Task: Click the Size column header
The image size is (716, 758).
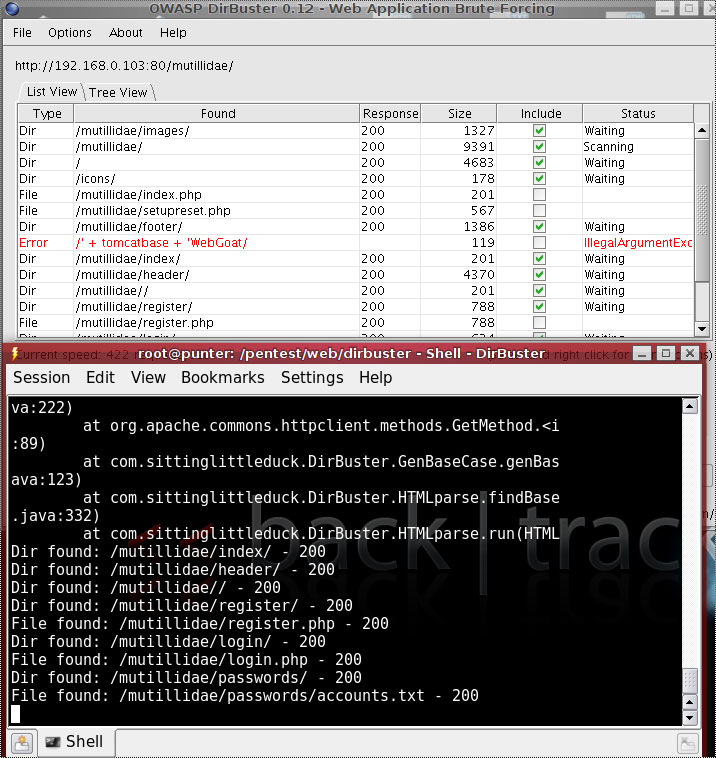Action: (x=459, y=114)
